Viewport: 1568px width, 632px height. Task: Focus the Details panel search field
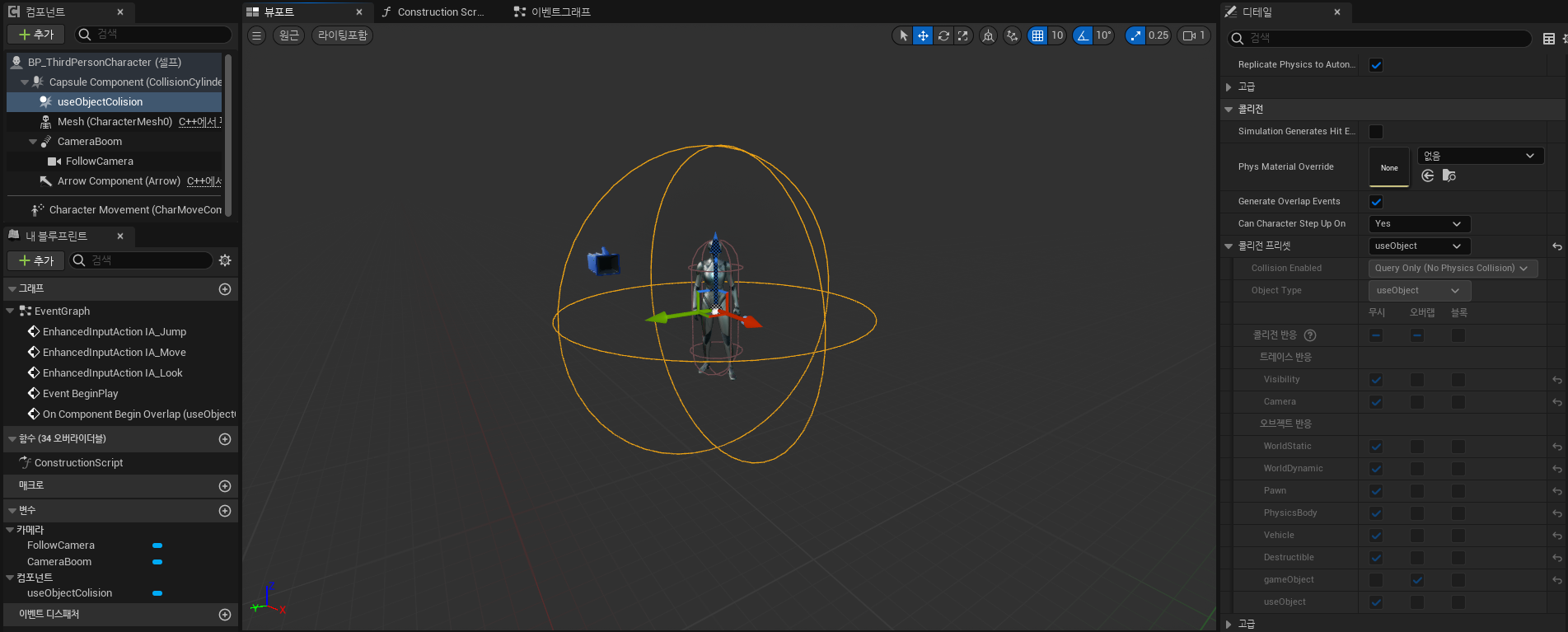(1379, 38)
